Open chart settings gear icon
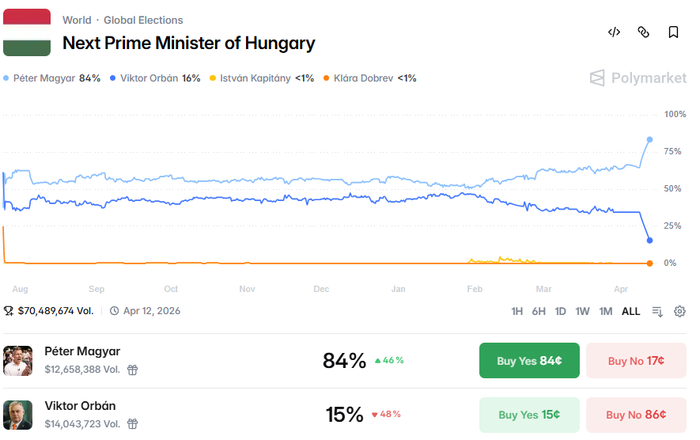This screenshot has height=440, width=700. pyautogui.click(x=680, y=311)
